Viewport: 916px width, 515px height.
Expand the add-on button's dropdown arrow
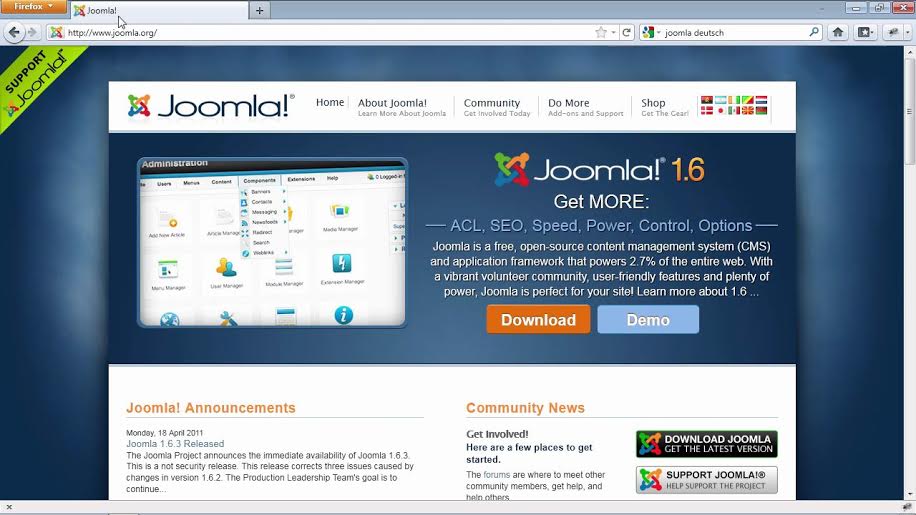click(x=907, y=33)
